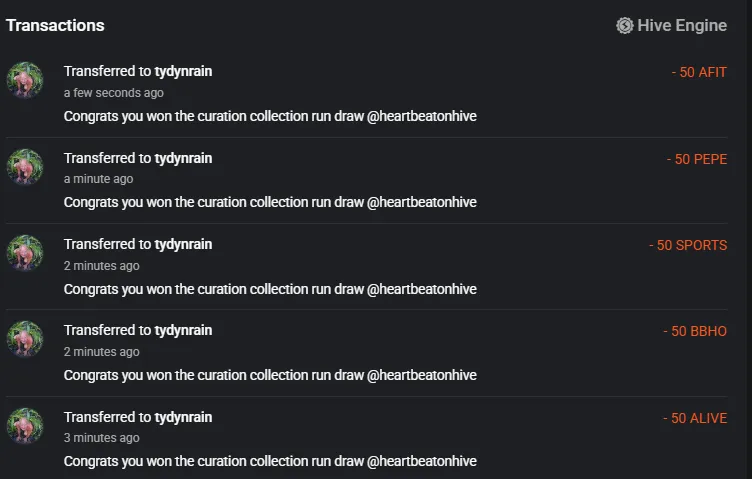Screen dimensions: 752x479
Task: Click the Hive Engine label
Action: pyautogui.click(x=682, y=25)
